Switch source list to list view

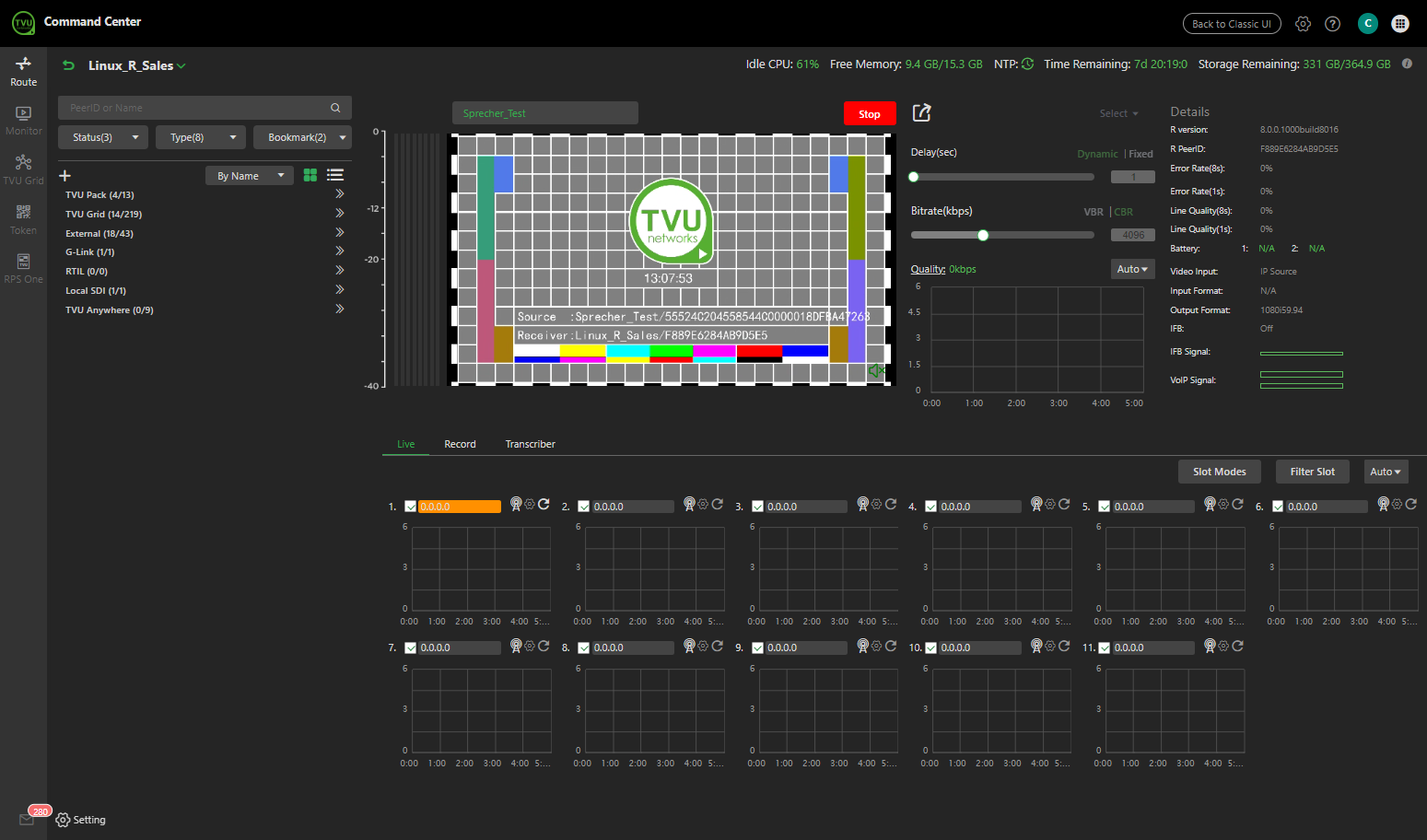pyautogui.click(x=335, y=175)
